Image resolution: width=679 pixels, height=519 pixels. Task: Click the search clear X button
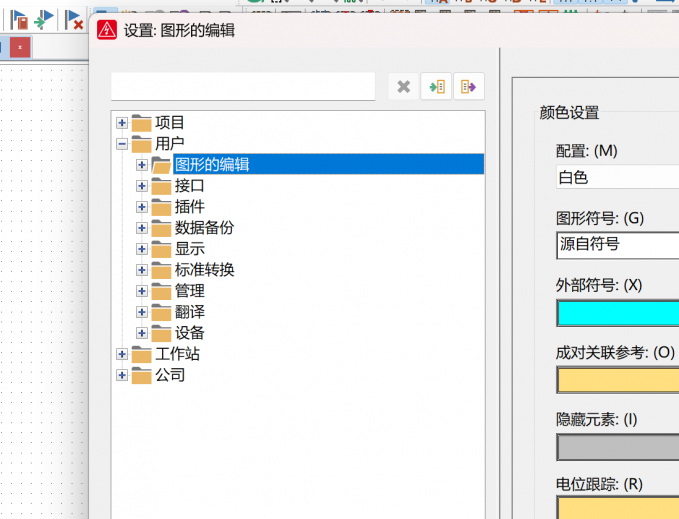404,87
